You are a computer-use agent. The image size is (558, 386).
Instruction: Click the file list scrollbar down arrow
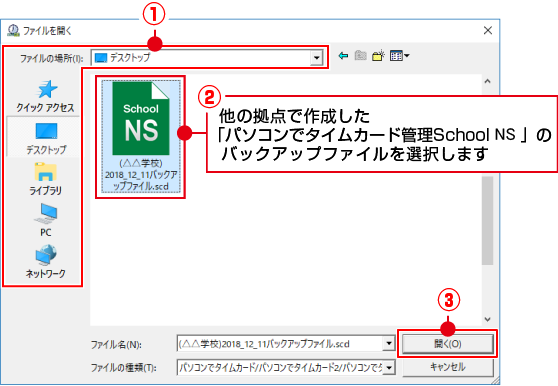[487, 319]
